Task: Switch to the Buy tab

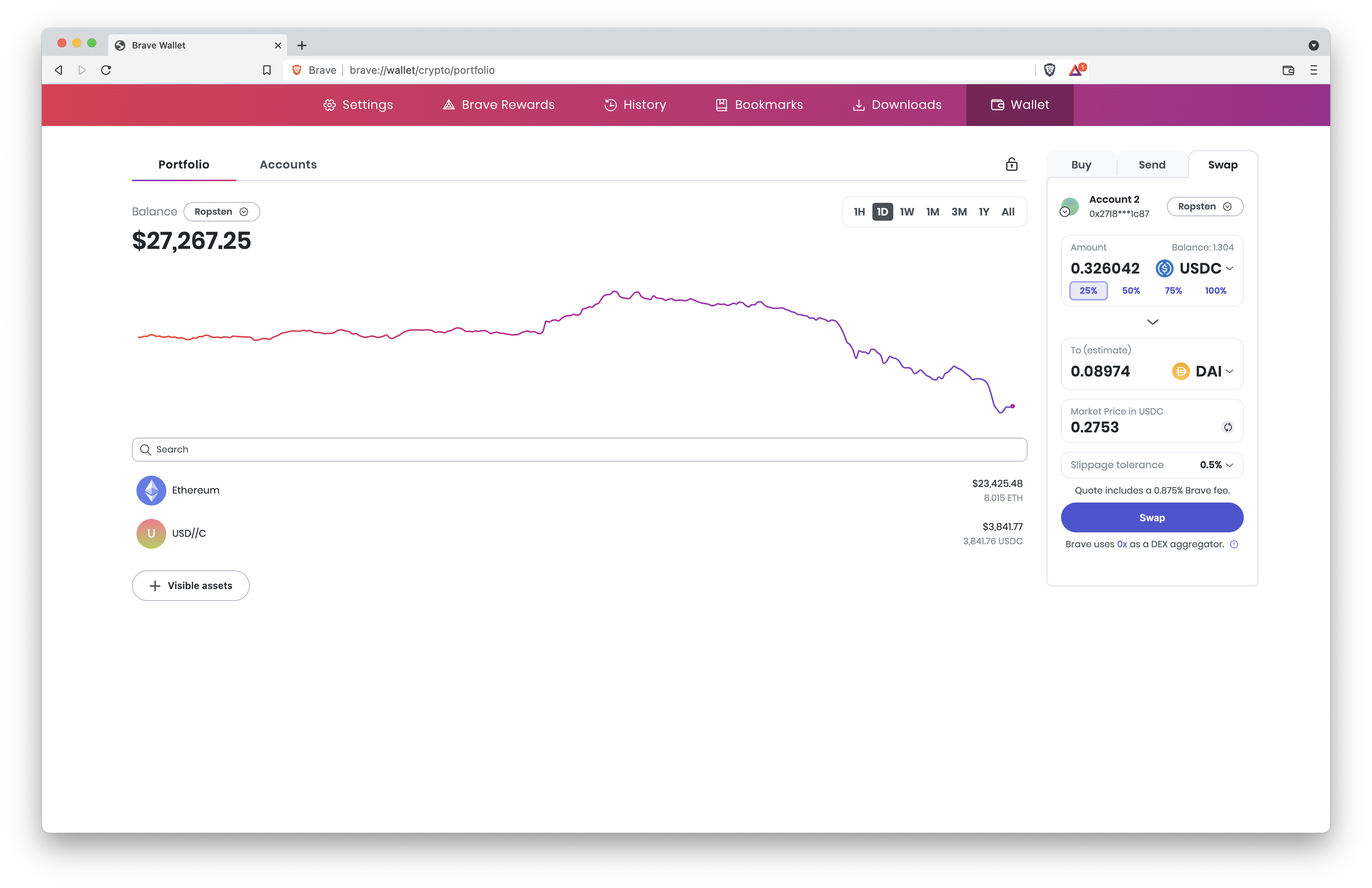Action: click(1081, 165)
